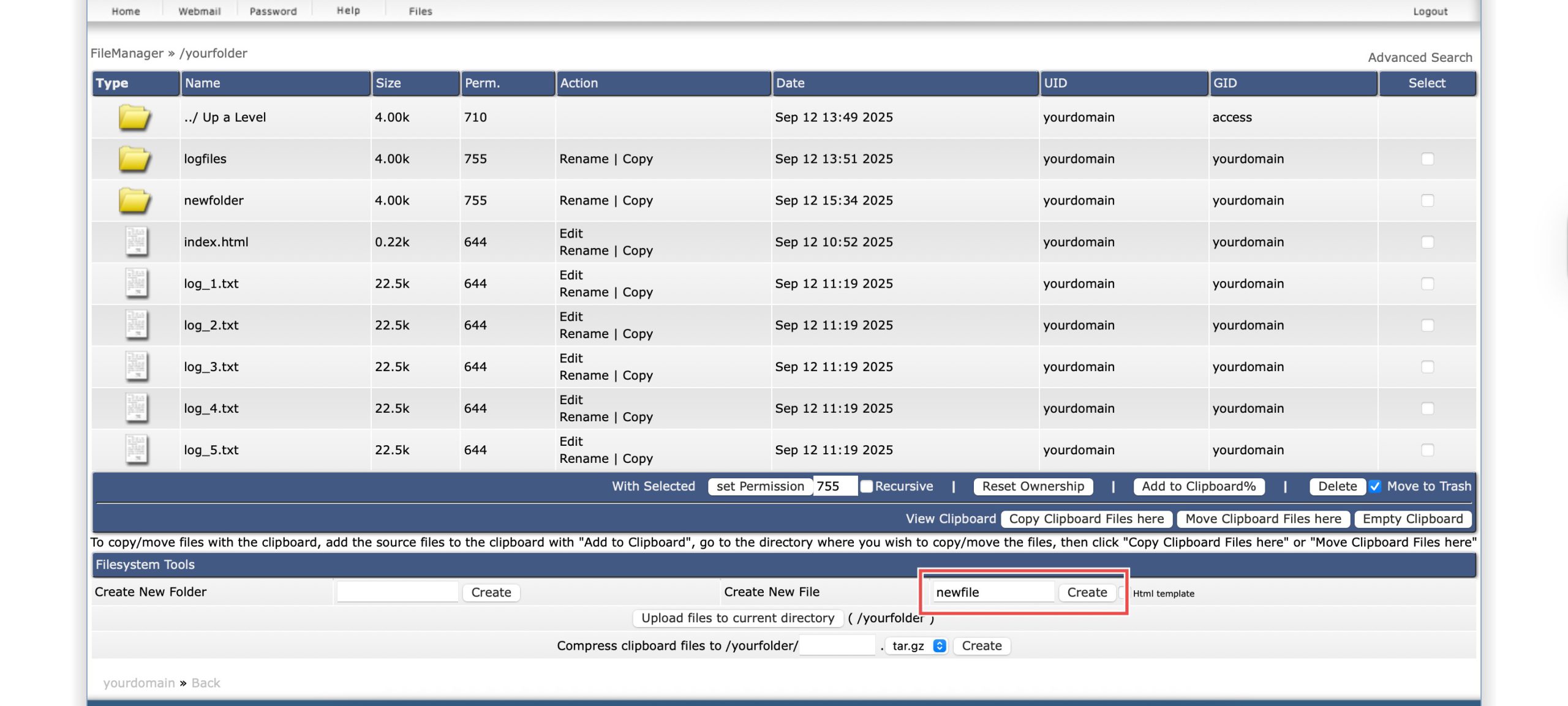1568x706 pixels.
Task: Click the log_5.txt file icon
Action: [137, 450]
